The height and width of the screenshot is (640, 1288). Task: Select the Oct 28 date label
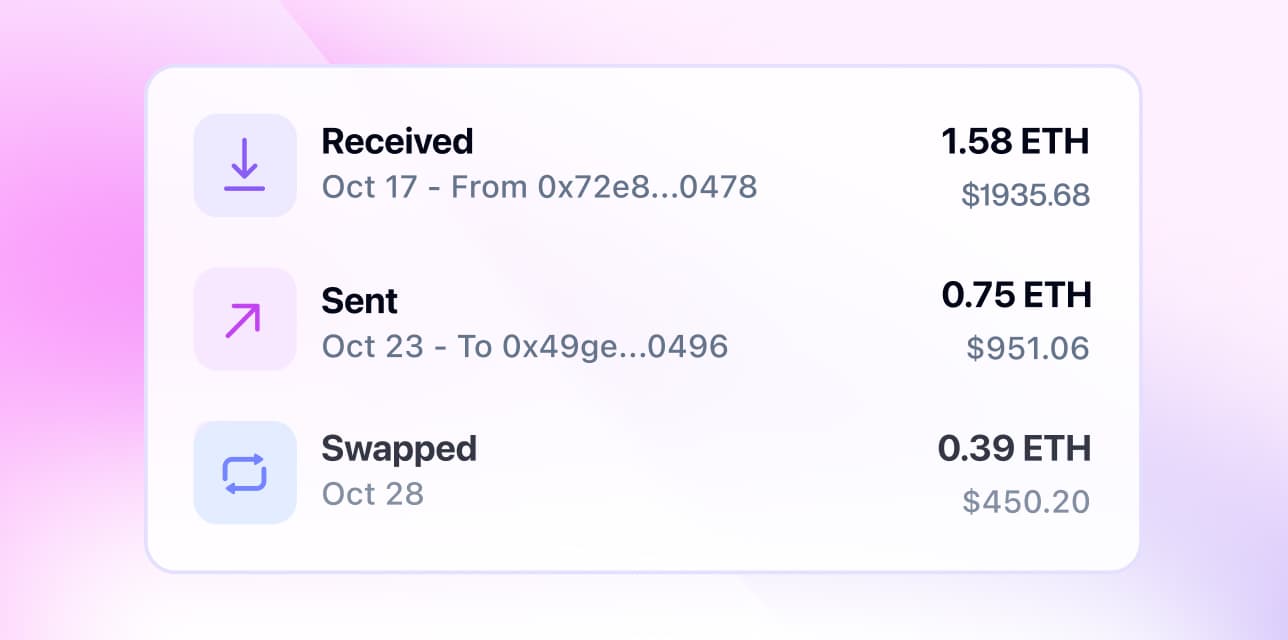pos(375,493)
